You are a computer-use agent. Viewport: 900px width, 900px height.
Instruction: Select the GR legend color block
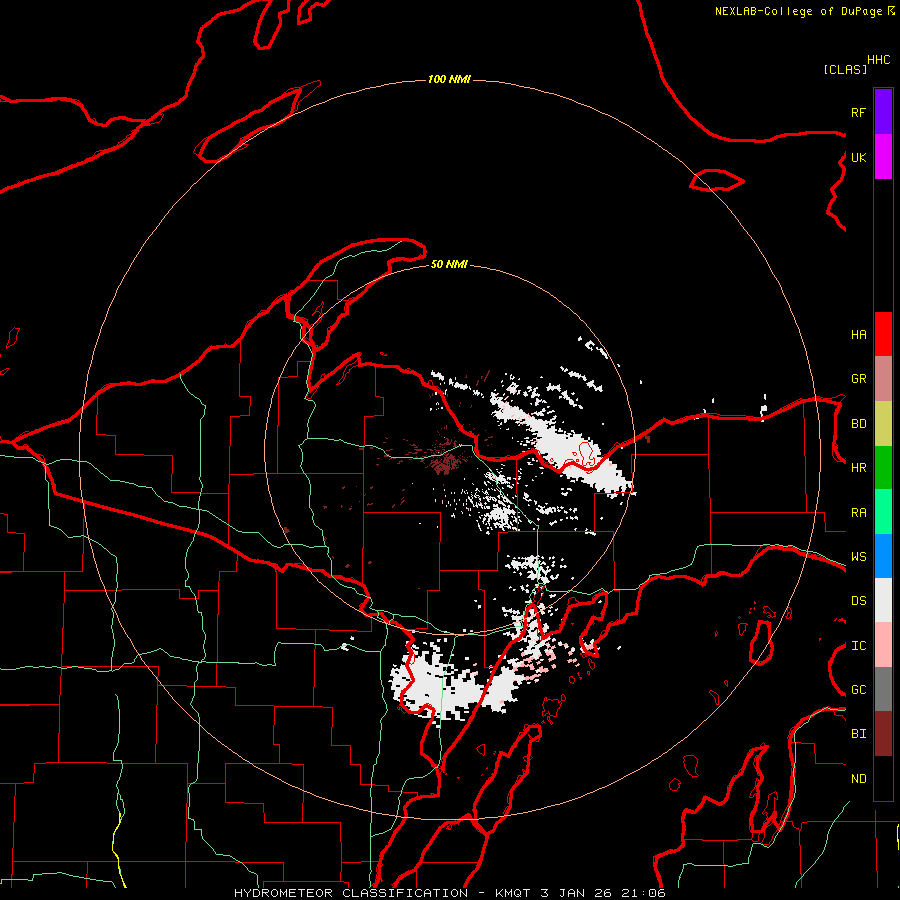(883, 378)
